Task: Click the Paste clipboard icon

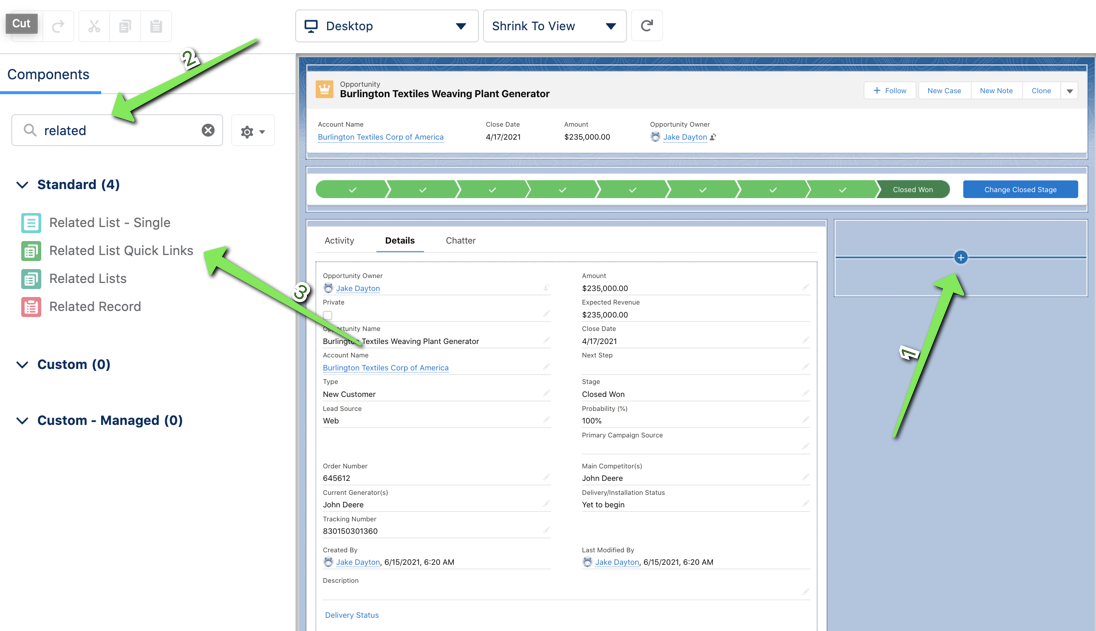Action: pos(156,27)
